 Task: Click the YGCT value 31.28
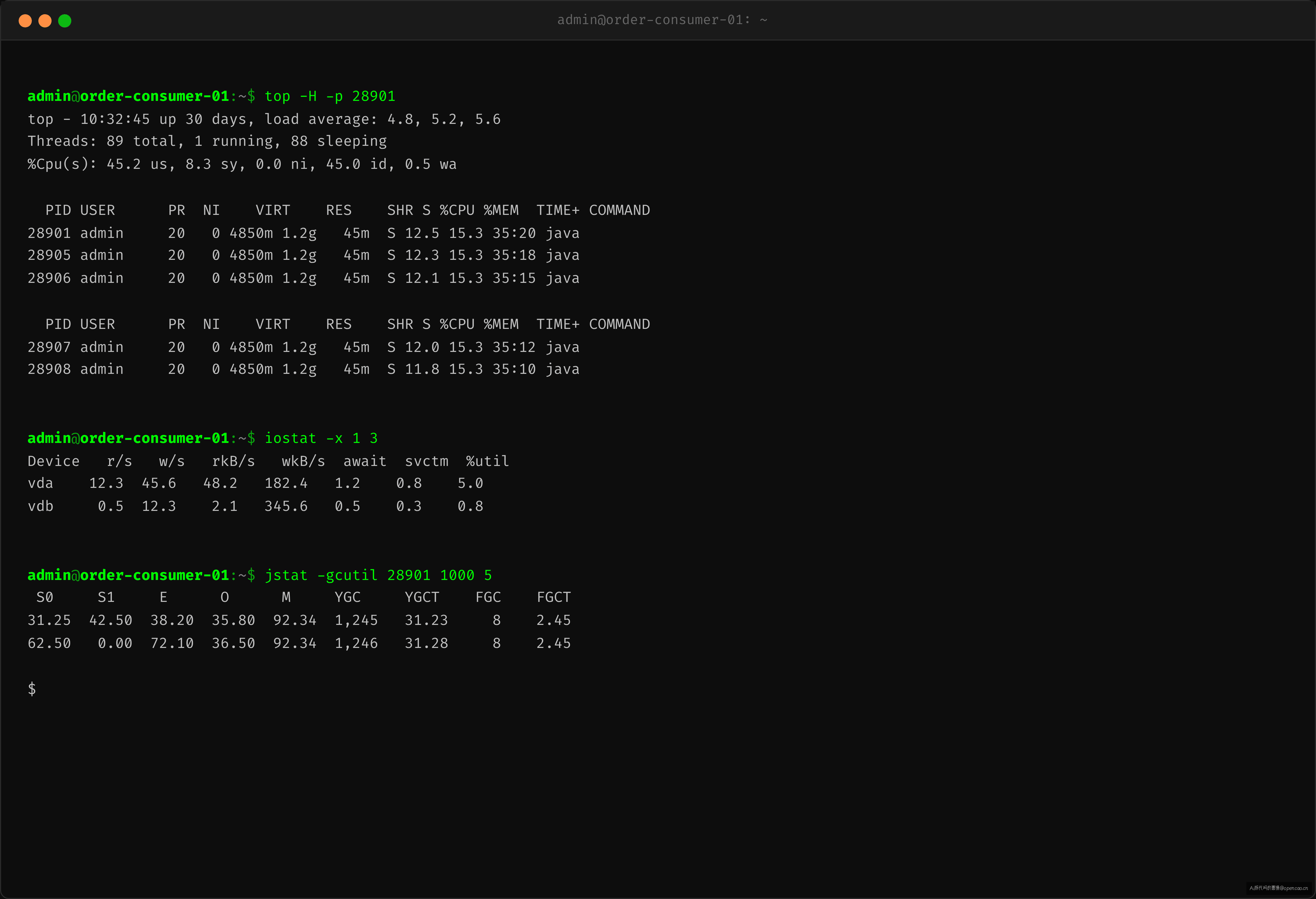pyautogui.click(x=426, y=644)
